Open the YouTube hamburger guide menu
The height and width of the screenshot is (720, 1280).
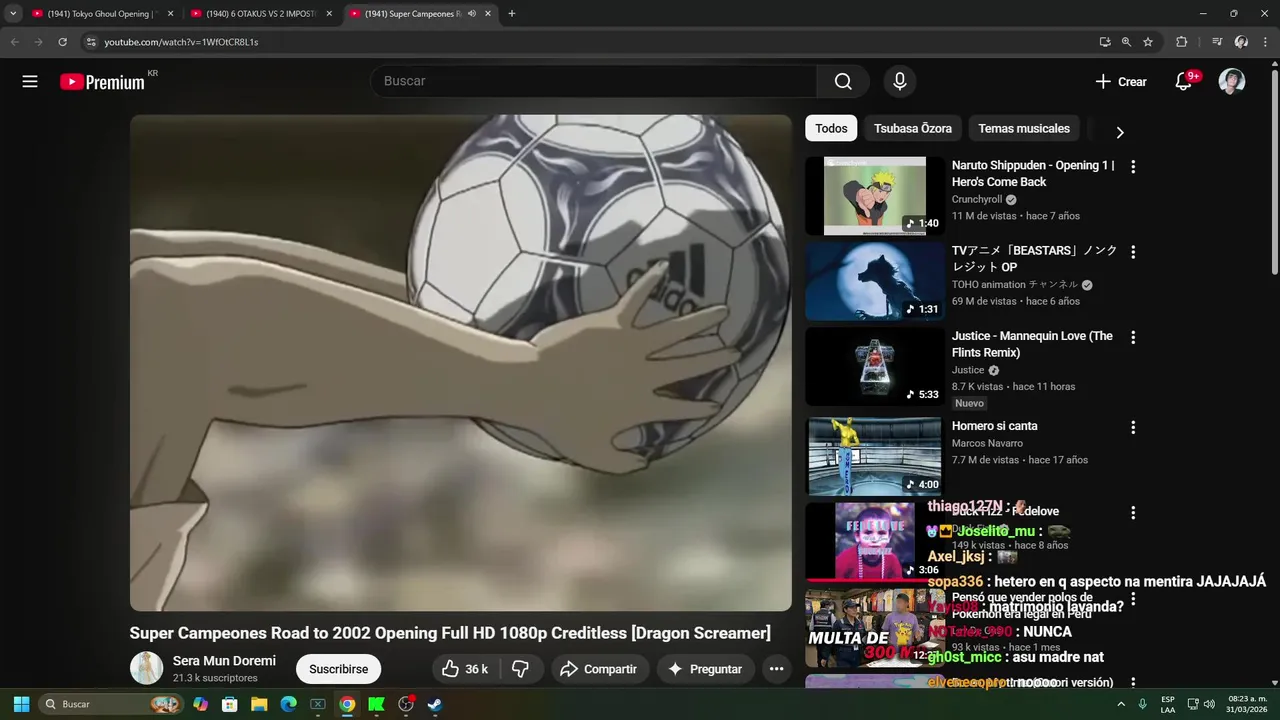tap(30, 82)
